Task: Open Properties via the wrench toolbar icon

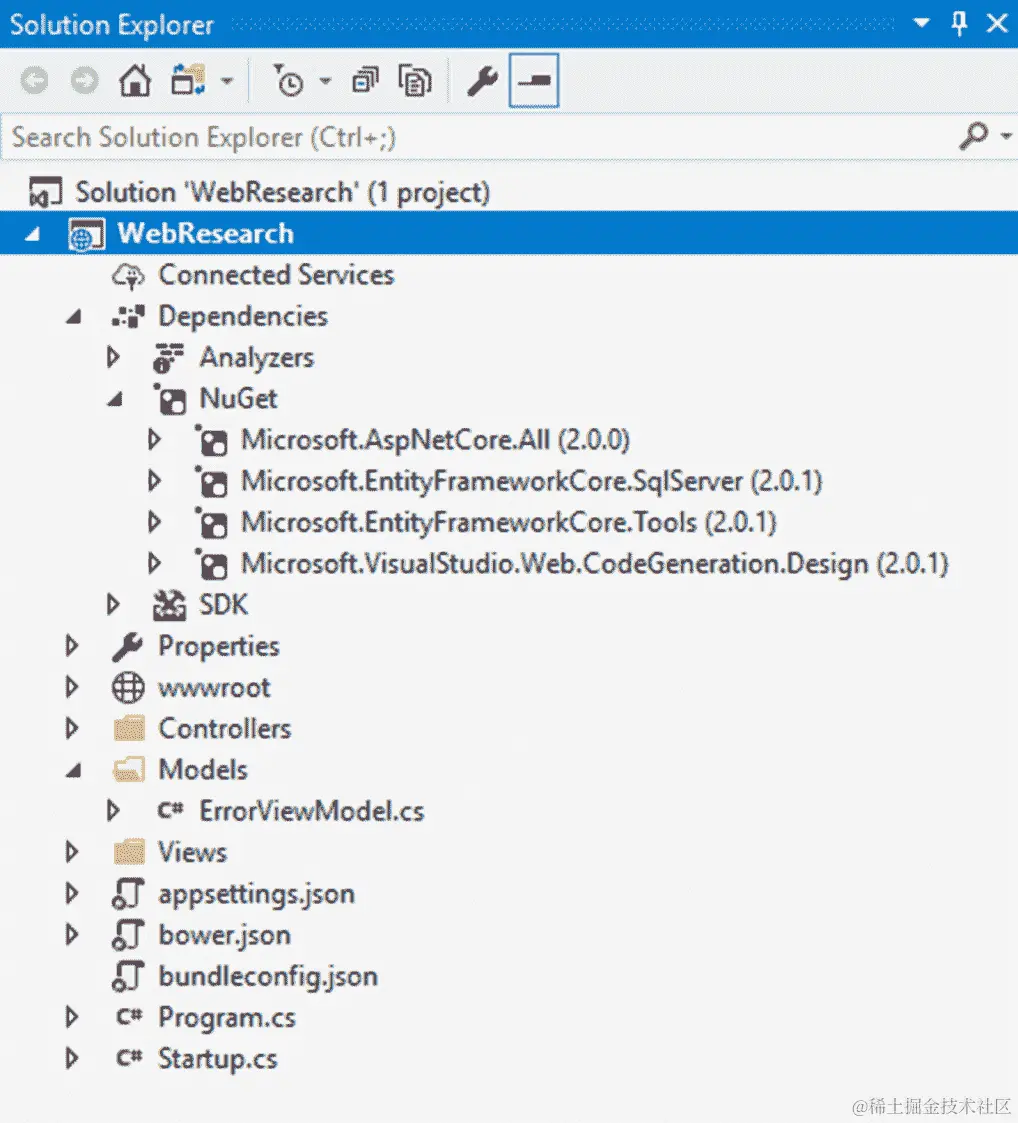Action: point(482,81)
